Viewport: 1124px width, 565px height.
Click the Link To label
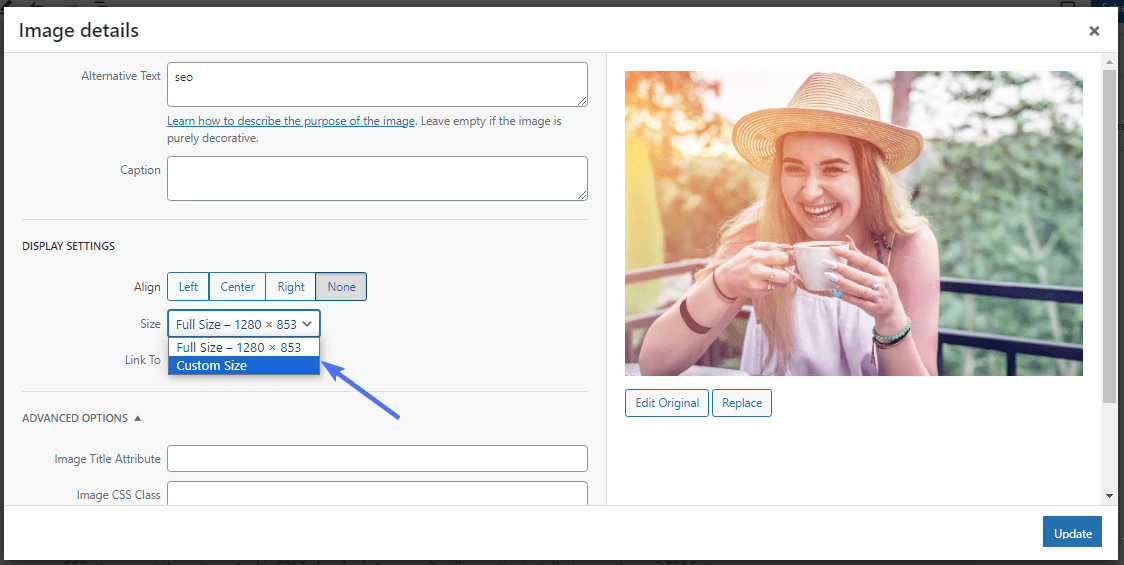(143, 360)
